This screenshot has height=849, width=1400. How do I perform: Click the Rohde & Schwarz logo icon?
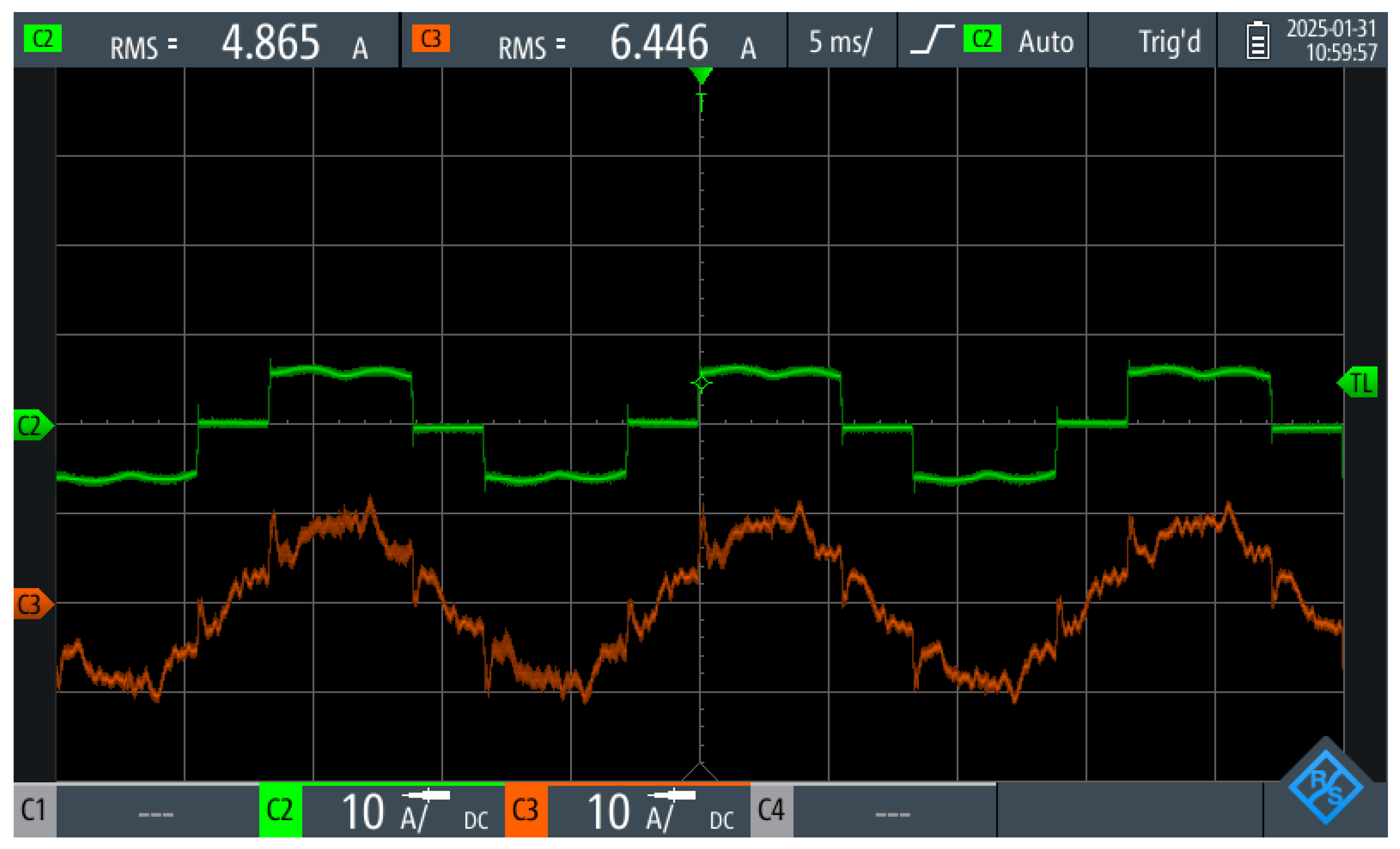coord(1326,787)
